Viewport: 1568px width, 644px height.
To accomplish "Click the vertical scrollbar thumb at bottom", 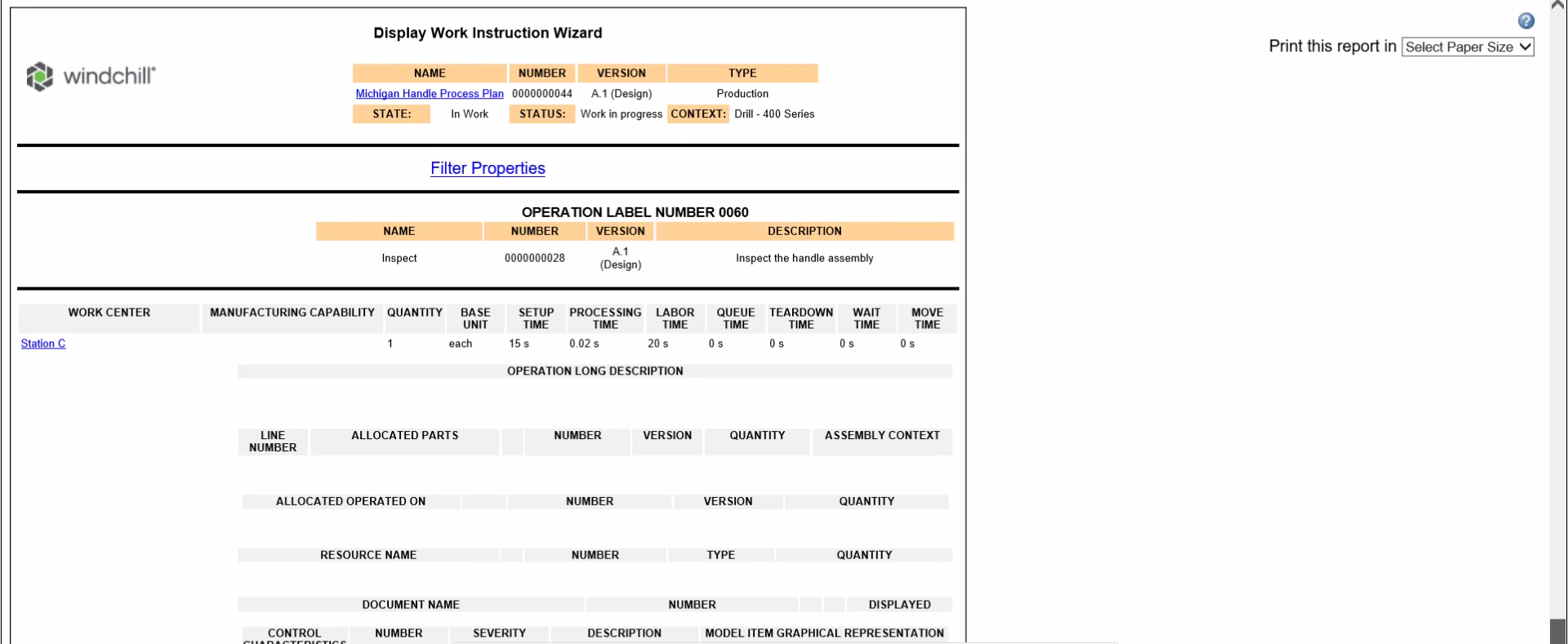I will click(1558, 631).
